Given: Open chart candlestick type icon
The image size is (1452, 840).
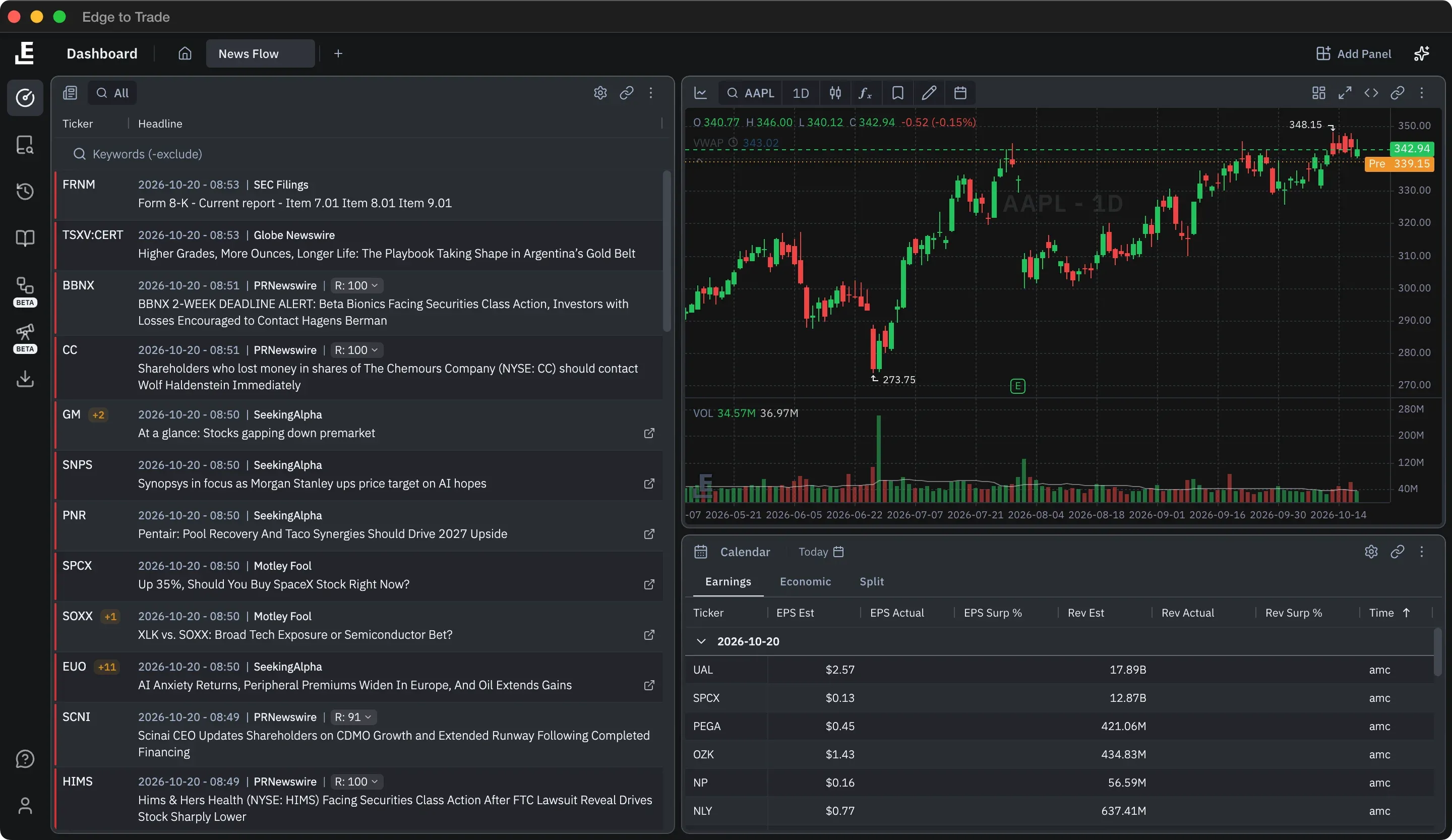Looking at the screenshot, I should point(835,93).
